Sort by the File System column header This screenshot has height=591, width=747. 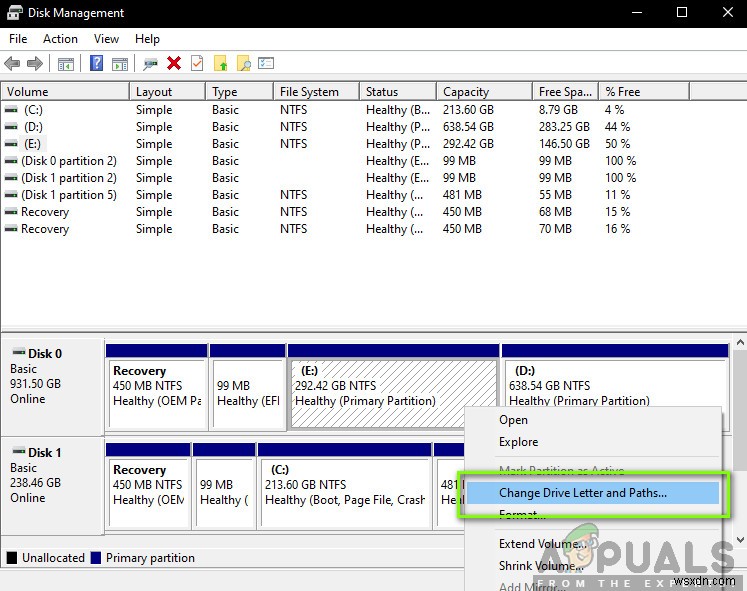pos(317,91)
